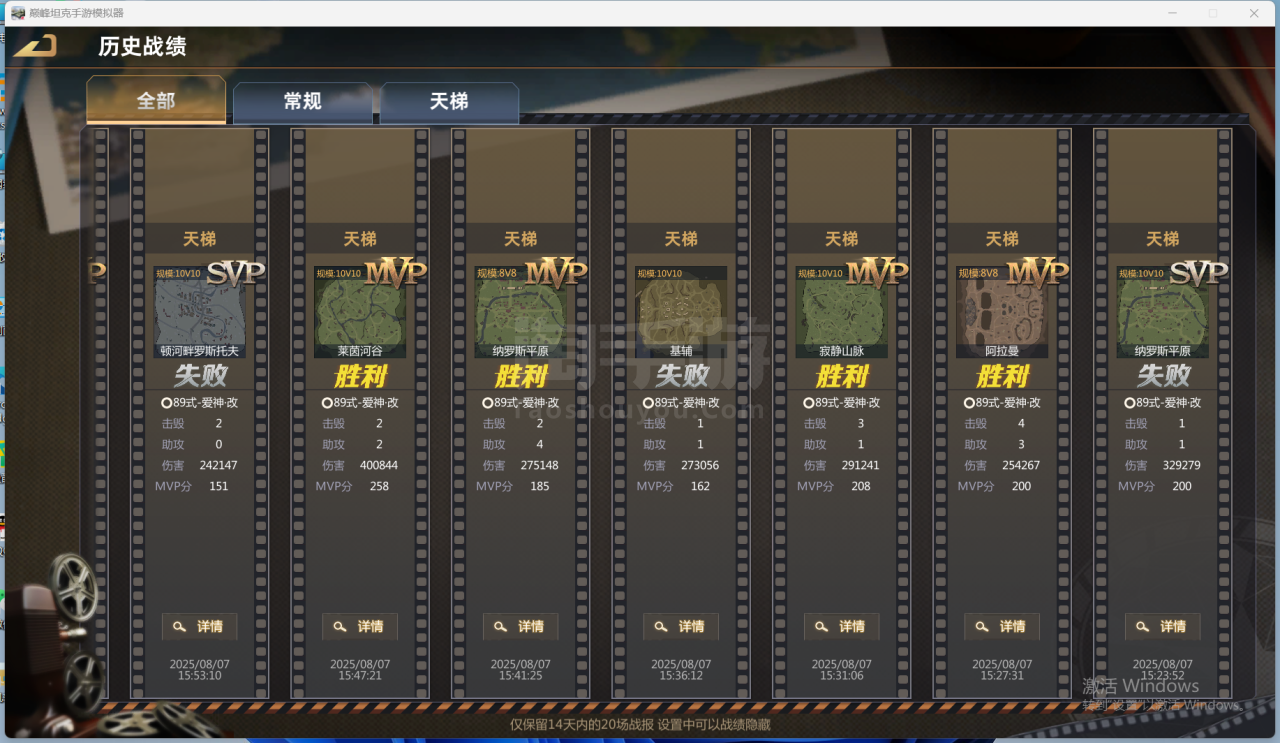Click the MVP badge on the 阿拉曼 card
Screen dimensions: 1280x743
pos(1038,273)
